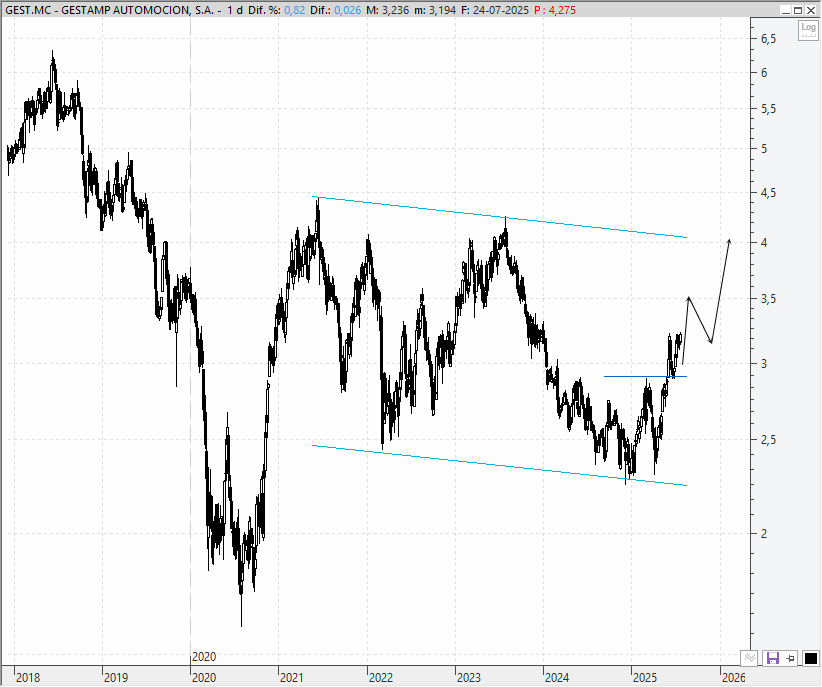
Task: Click the '1 d' timeframe label
Action: pyautogui.click(x=235, y=10)
